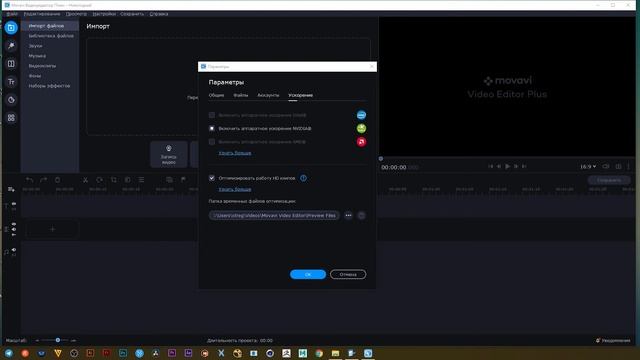
Task: Open the More tools grid icon
Action: click(x=11, y=118)
